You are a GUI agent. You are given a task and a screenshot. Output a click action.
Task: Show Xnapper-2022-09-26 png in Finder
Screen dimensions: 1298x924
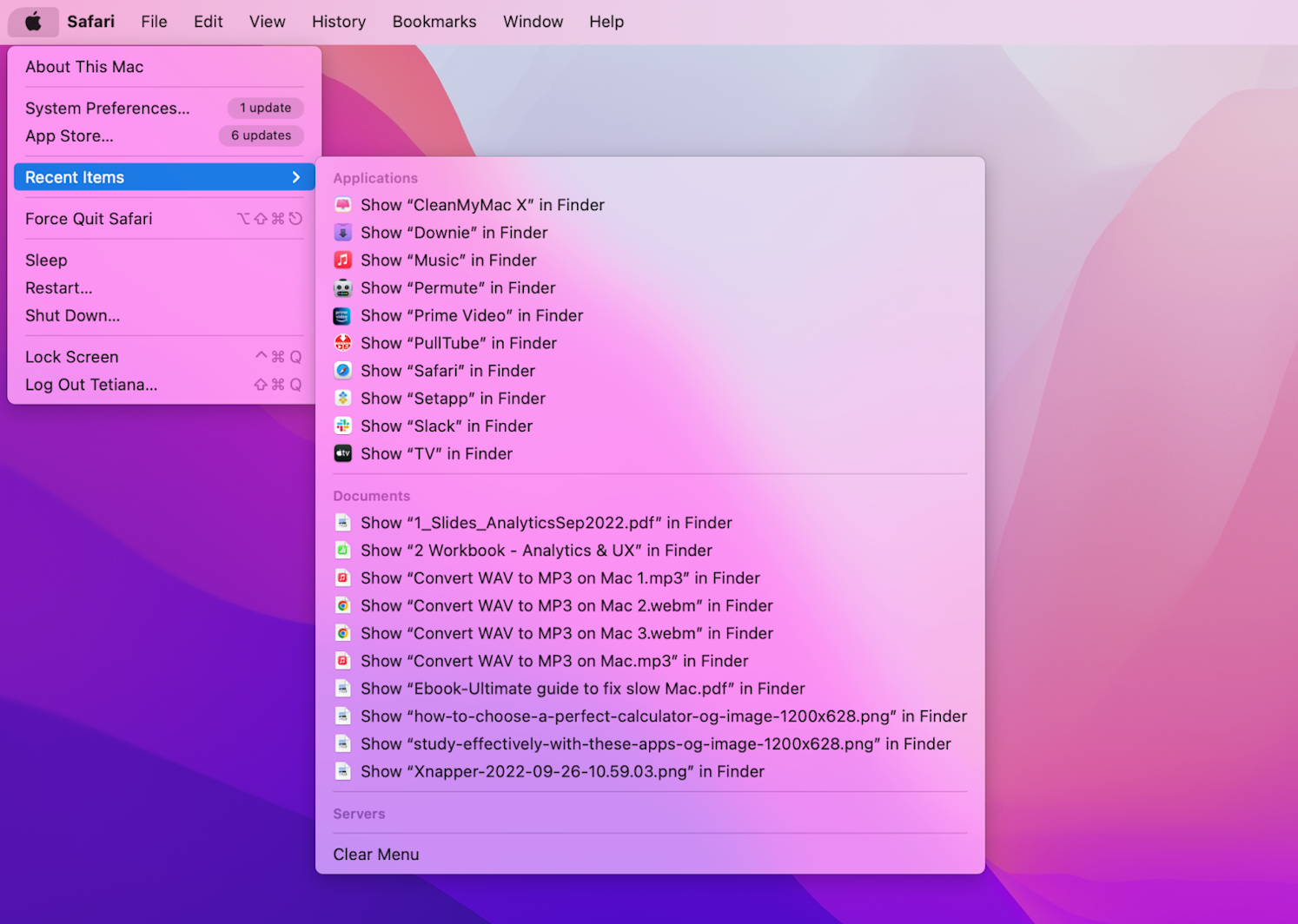tap(562, 772)
